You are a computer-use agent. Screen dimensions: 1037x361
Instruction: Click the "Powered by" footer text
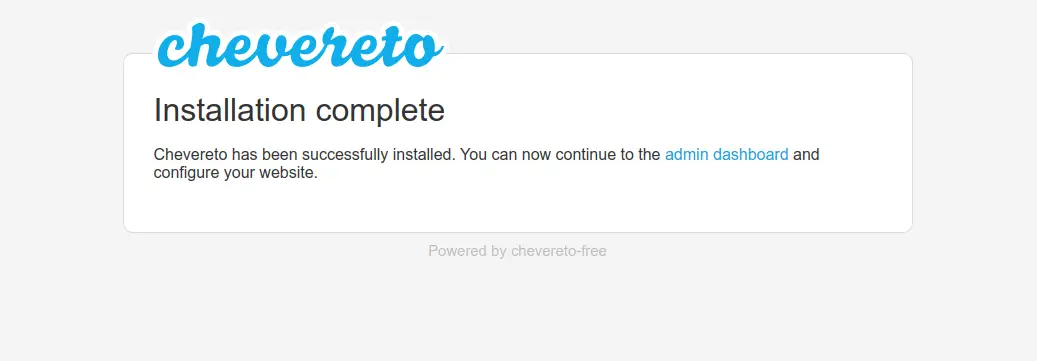coord(468,251)
